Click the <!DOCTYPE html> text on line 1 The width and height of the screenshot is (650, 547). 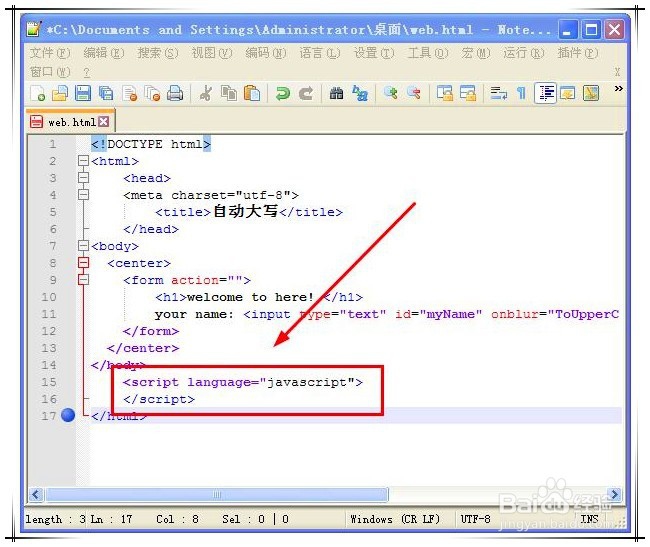coord(151,144)
